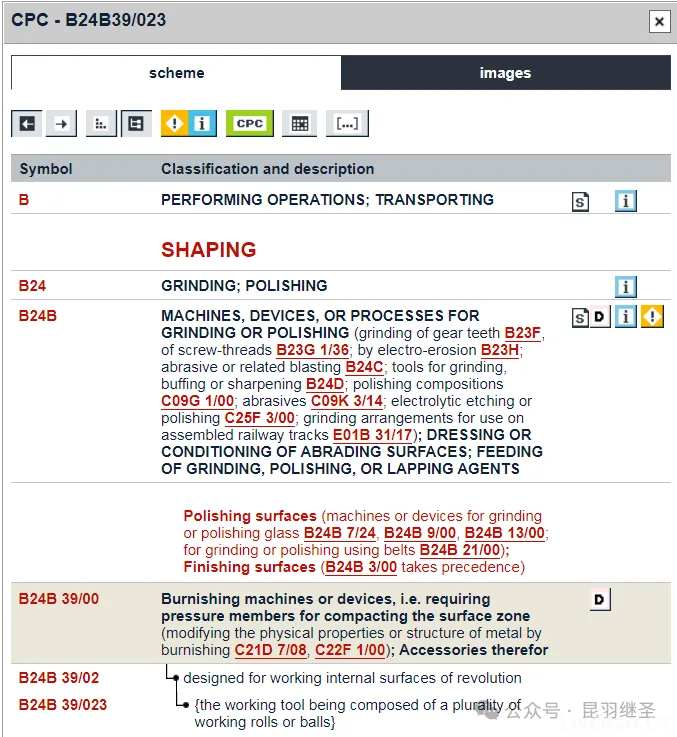677x737 pixels.
Task: Click the orange warning toolbar icon
Action: click(175, 123)
